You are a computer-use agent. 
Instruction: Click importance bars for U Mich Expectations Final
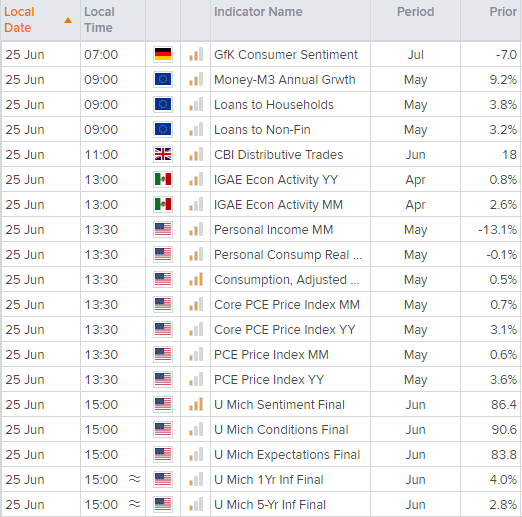pos(196,454)
